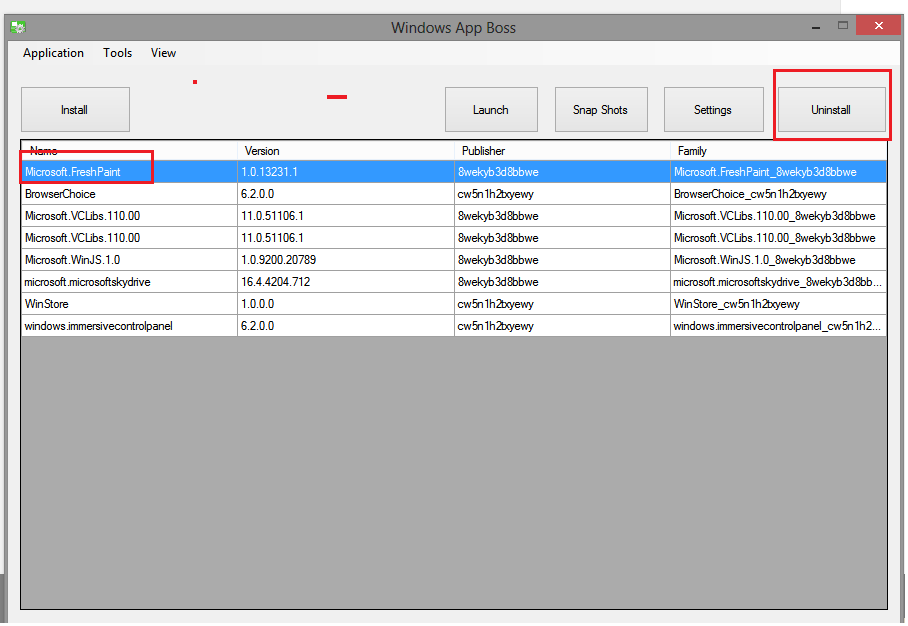The image size is (908, 626).
Task: Sort by the Publisher column header
Action: [x=562, y=151]
